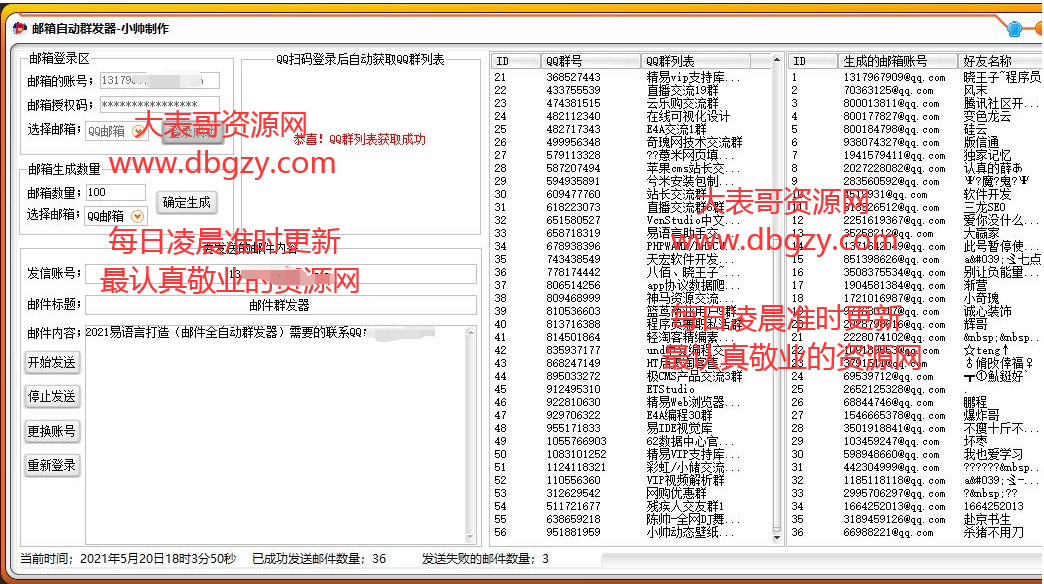Click the 开始发送 button

(52, 364)
